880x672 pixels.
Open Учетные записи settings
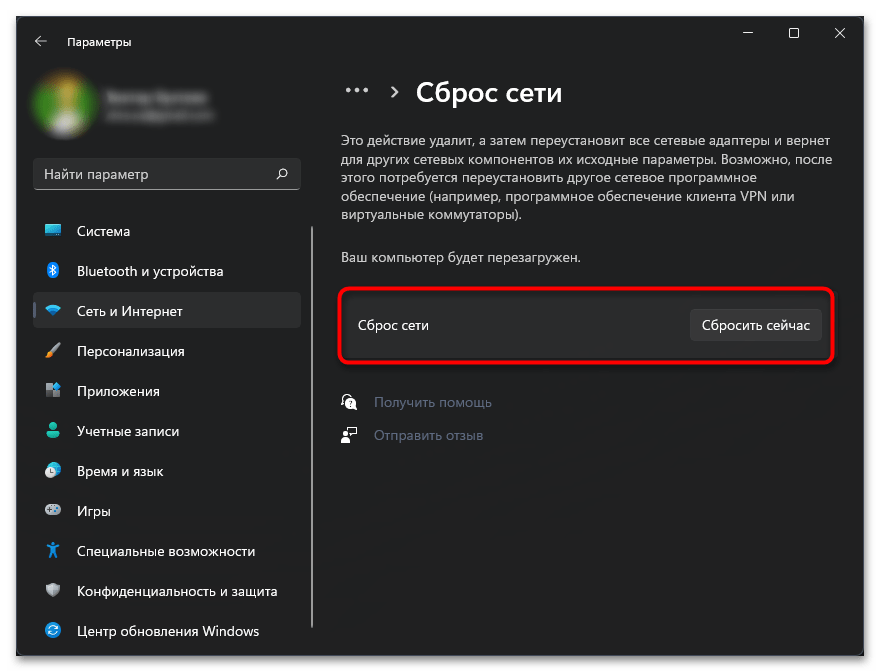pyautogui.click(x=167, y=431)
